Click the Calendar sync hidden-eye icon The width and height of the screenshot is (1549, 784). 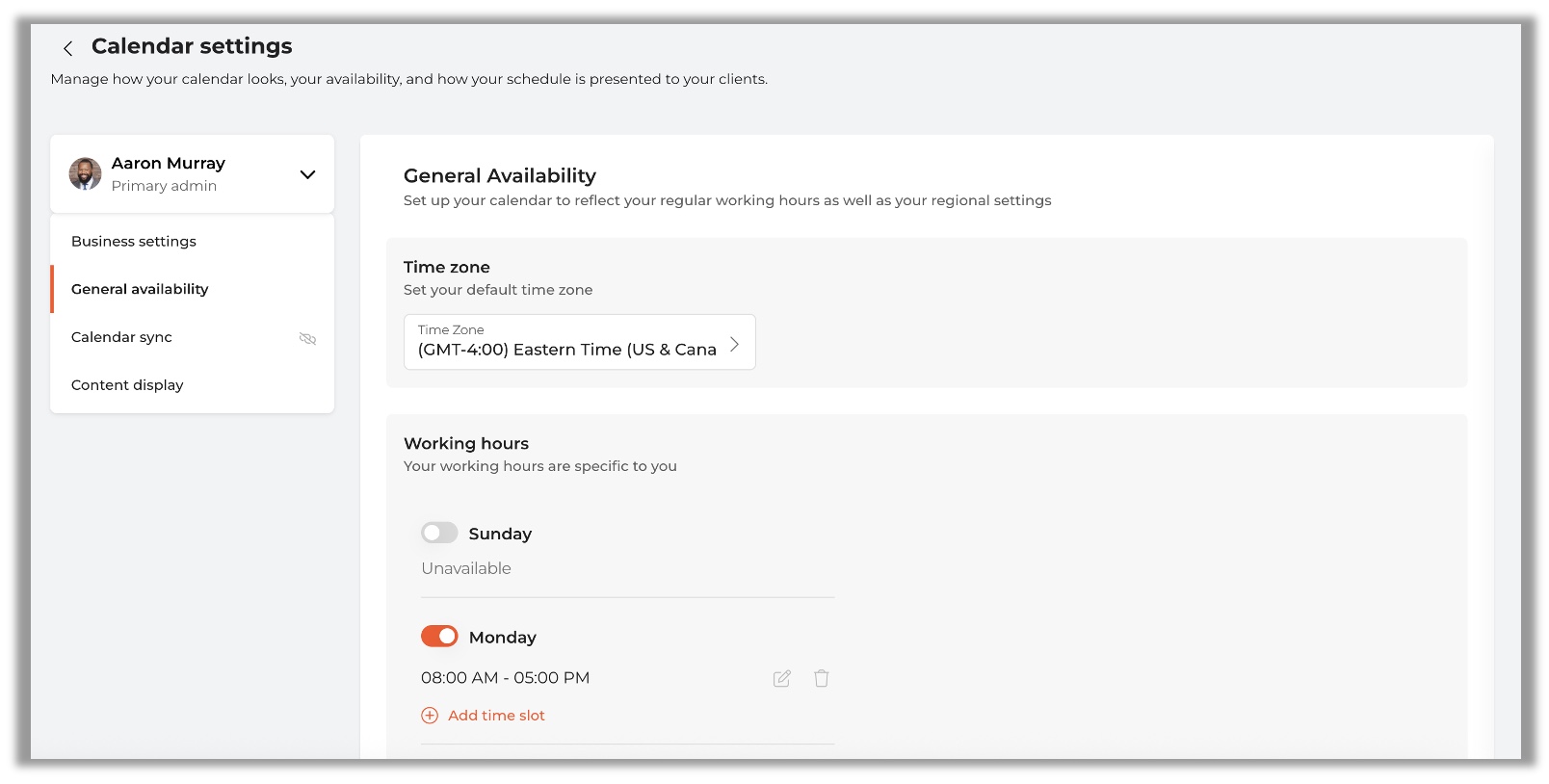point(308,338)
